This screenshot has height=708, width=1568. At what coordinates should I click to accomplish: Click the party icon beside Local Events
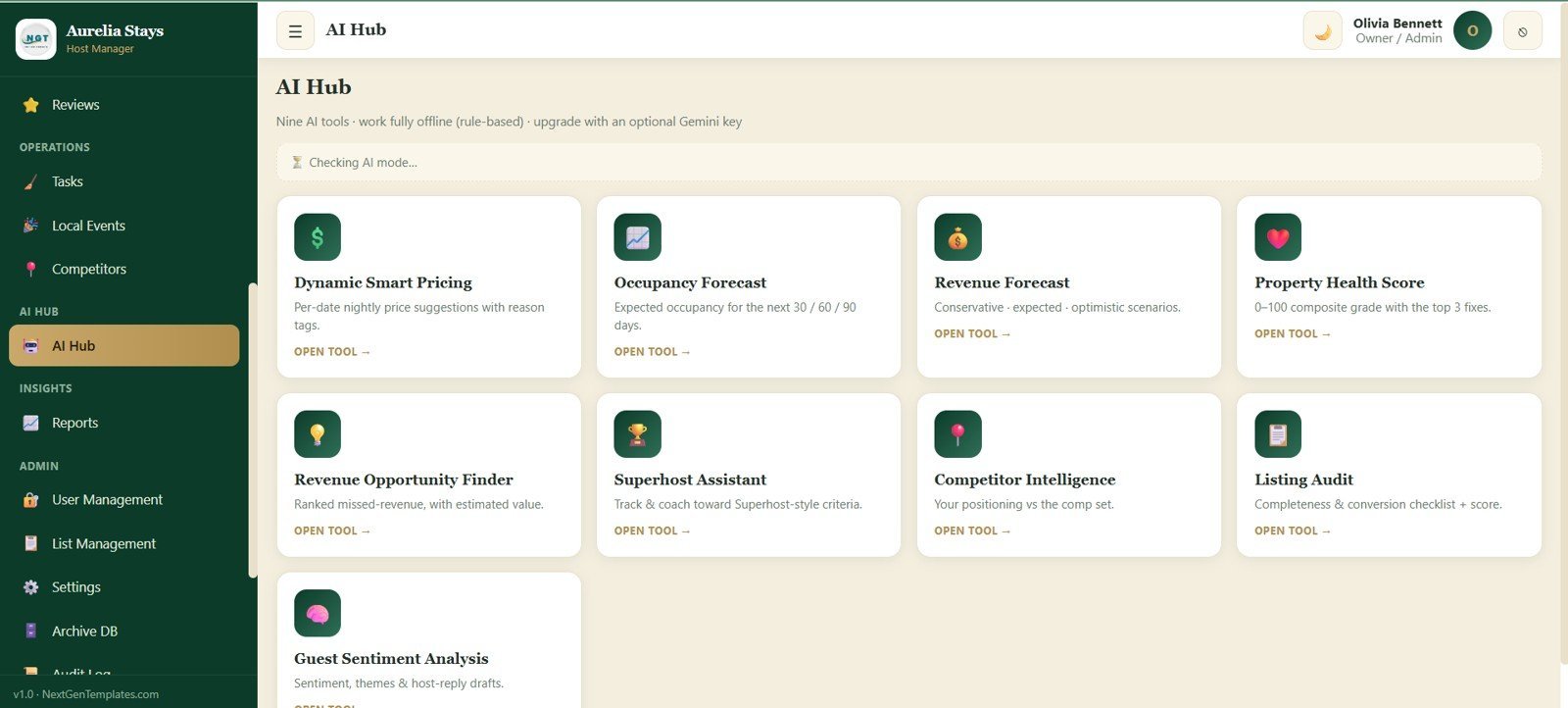pyautogui.click(x=31, y=226)
